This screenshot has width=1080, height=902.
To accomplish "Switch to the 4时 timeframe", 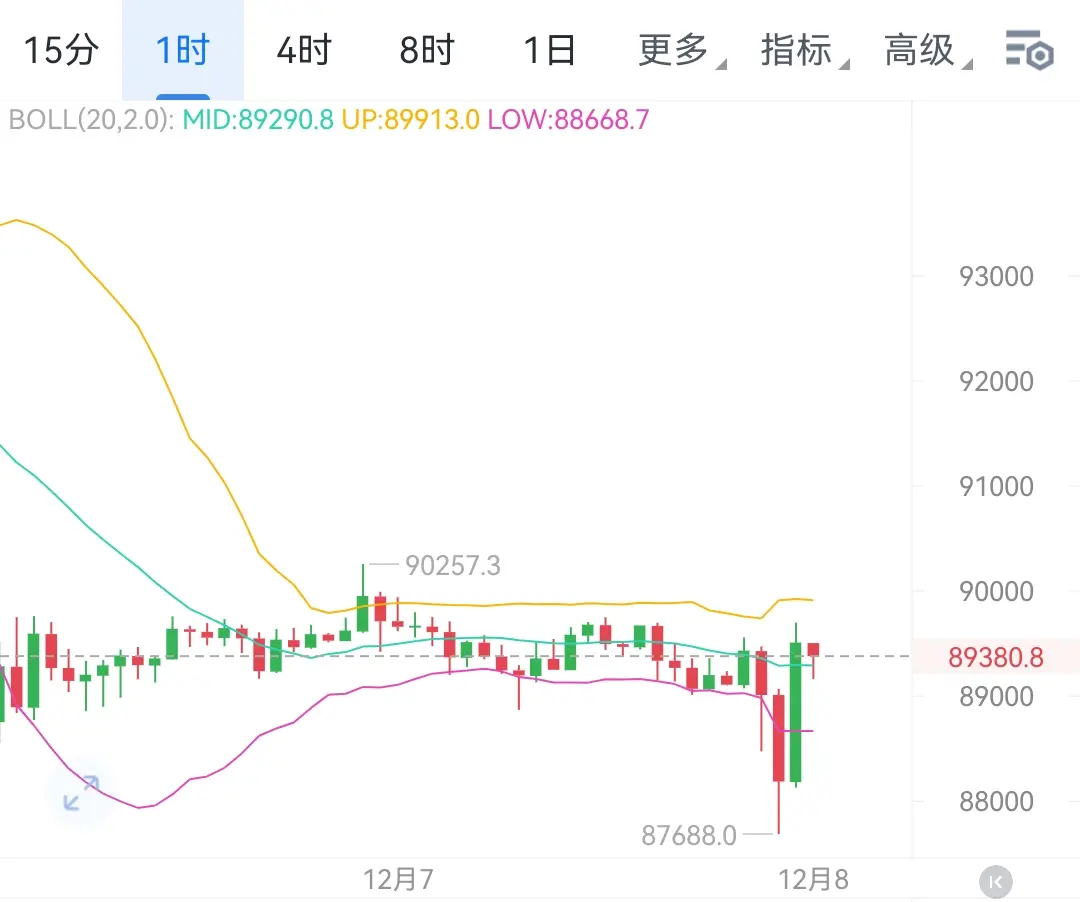I will tap(304, 50).
